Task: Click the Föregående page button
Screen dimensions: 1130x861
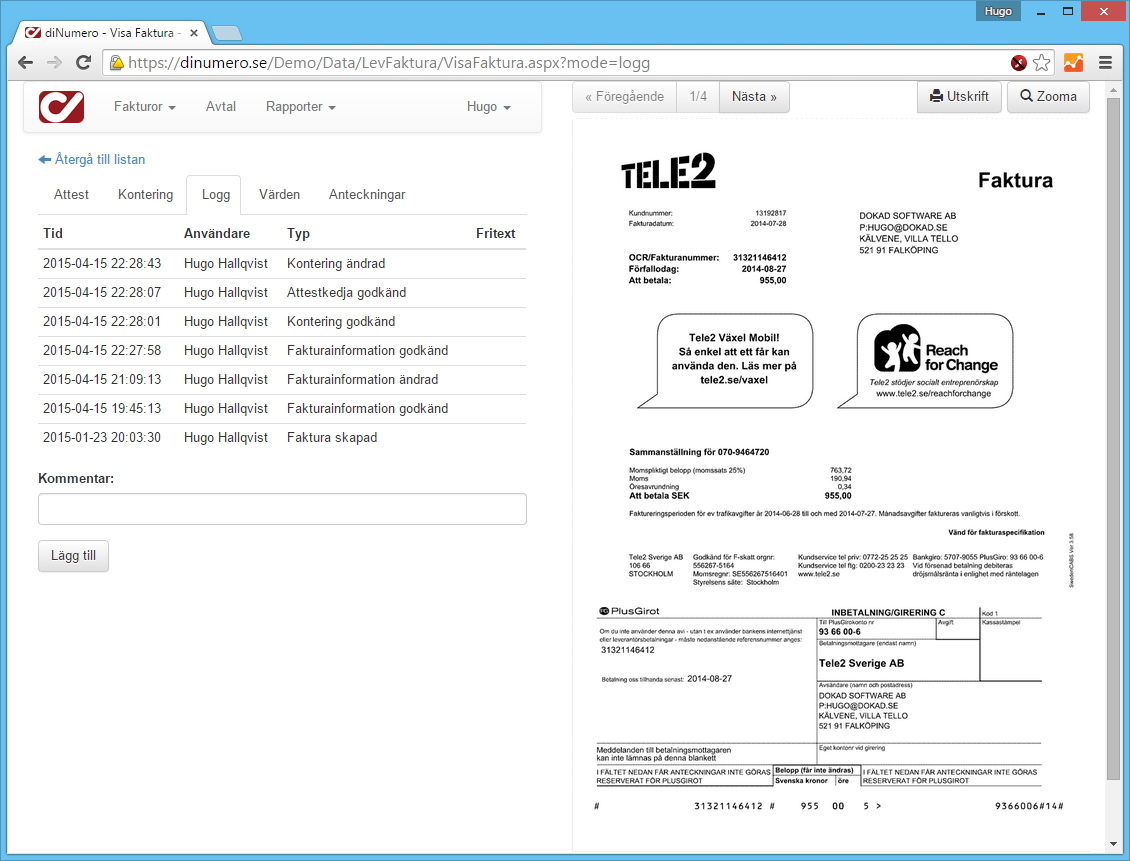Action: [x=624, y=97]
